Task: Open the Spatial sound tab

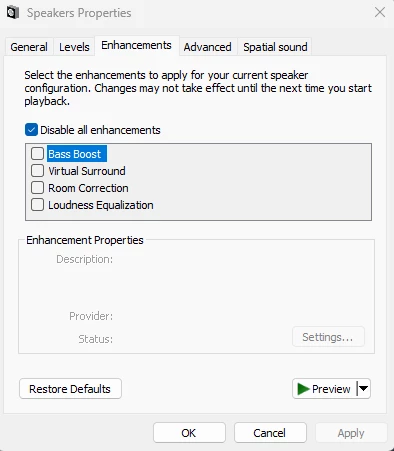Action: [x=275, y=47]
